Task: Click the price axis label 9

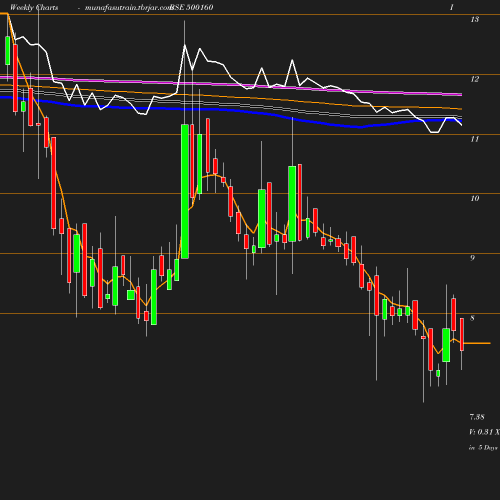Action: point(472,258)
